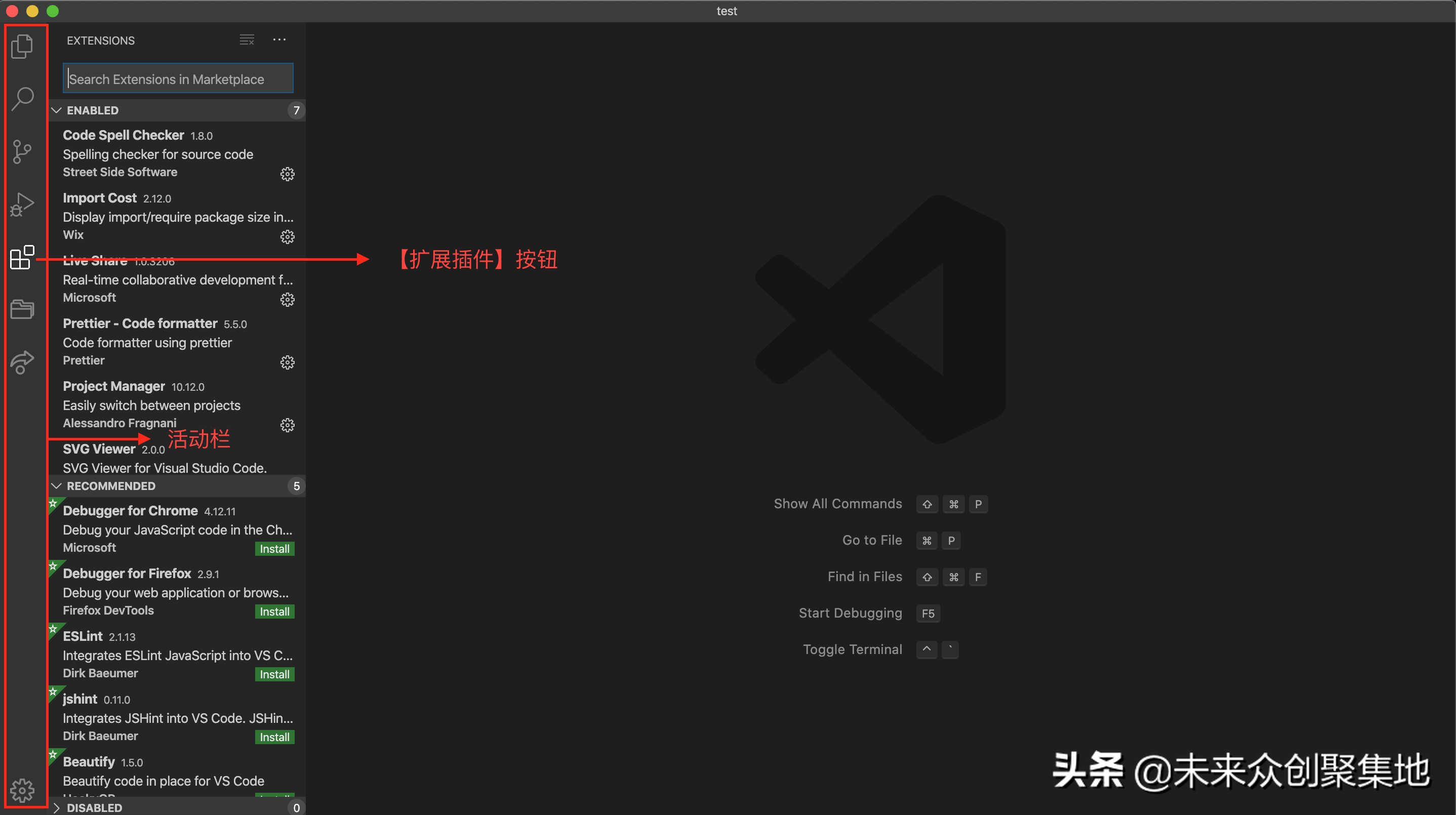Click the Search Extensions in Marketplace field
The height and width of the screenshot is (815, 1456).
point(178,79)
